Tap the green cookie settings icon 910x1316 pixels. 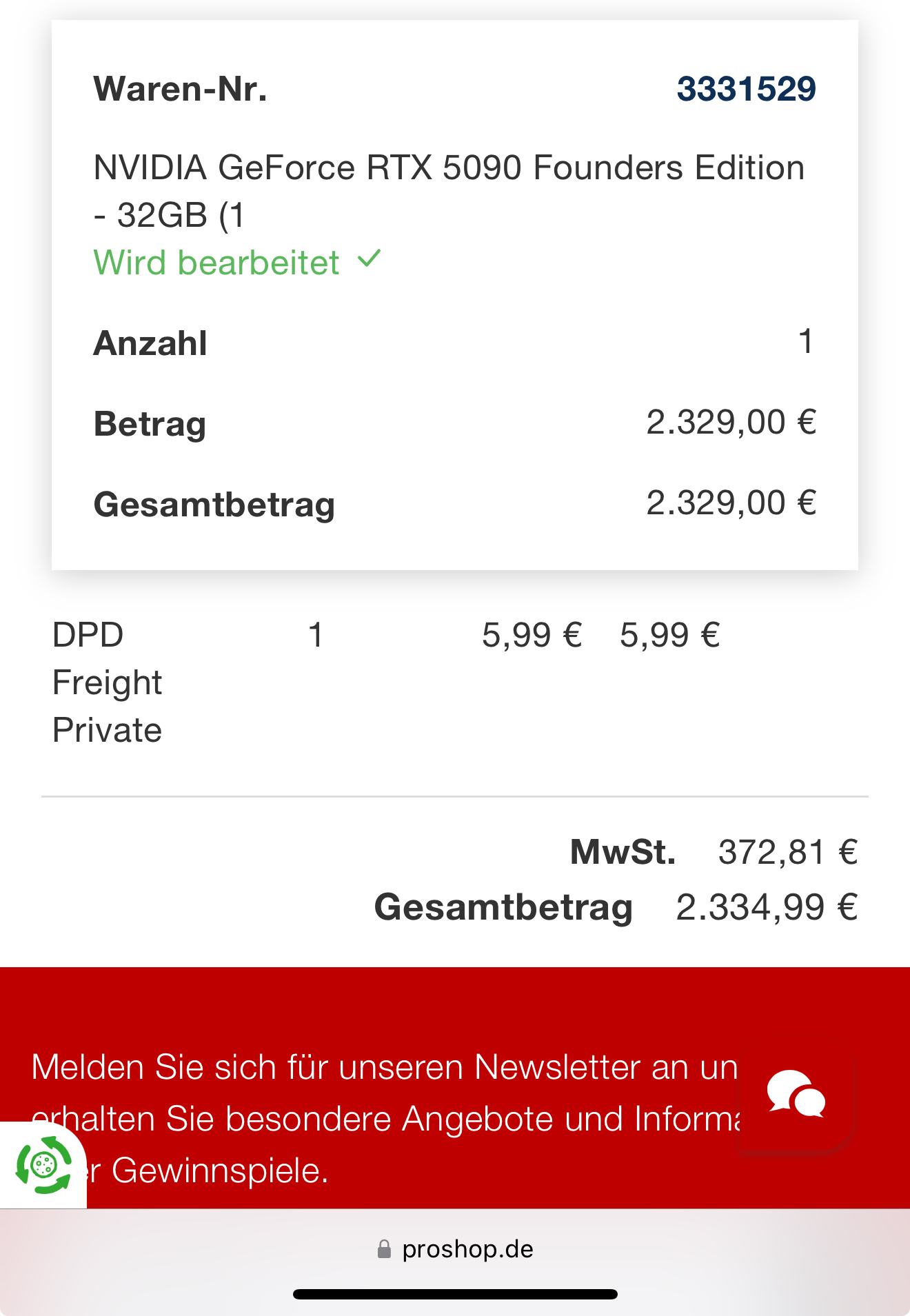[x=43, y=1165]
